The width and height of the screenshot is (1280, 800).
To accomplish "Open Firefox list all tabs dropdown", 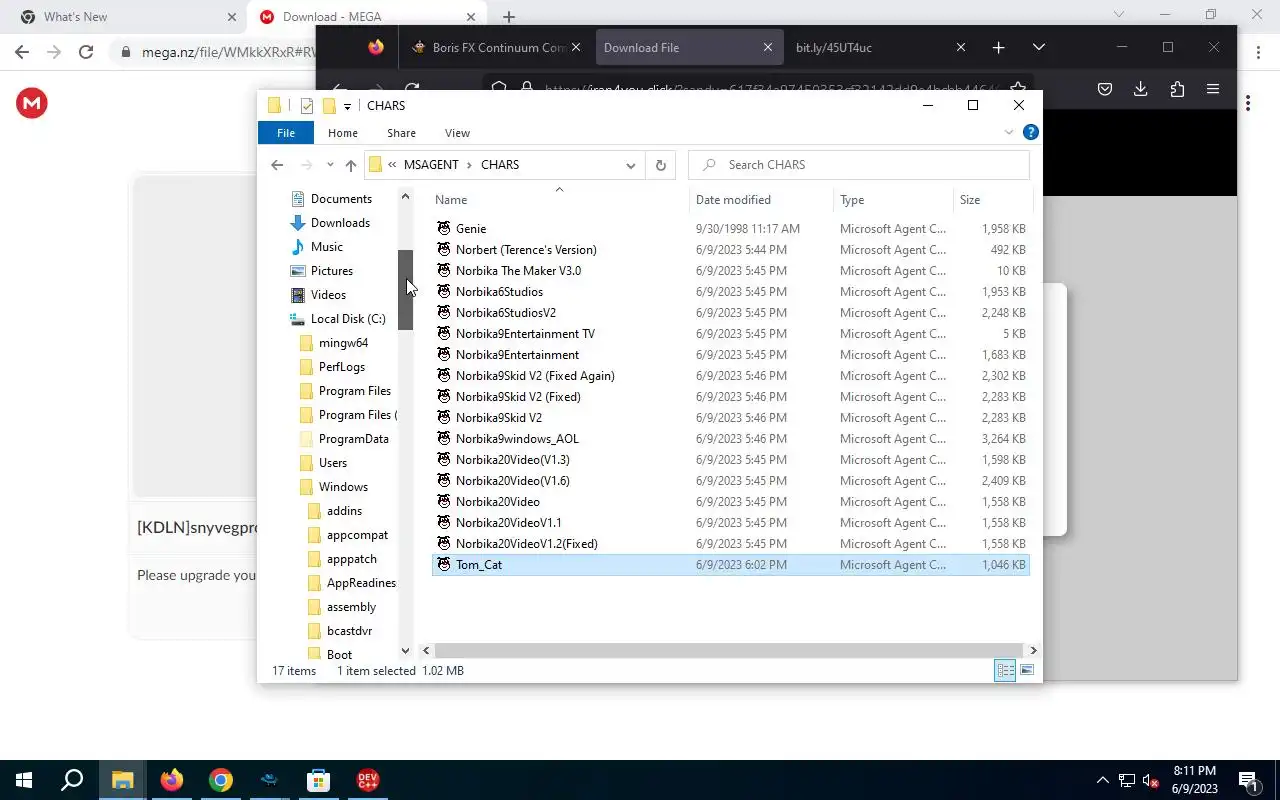I will pyautogui.click(x=1038, y=47).
